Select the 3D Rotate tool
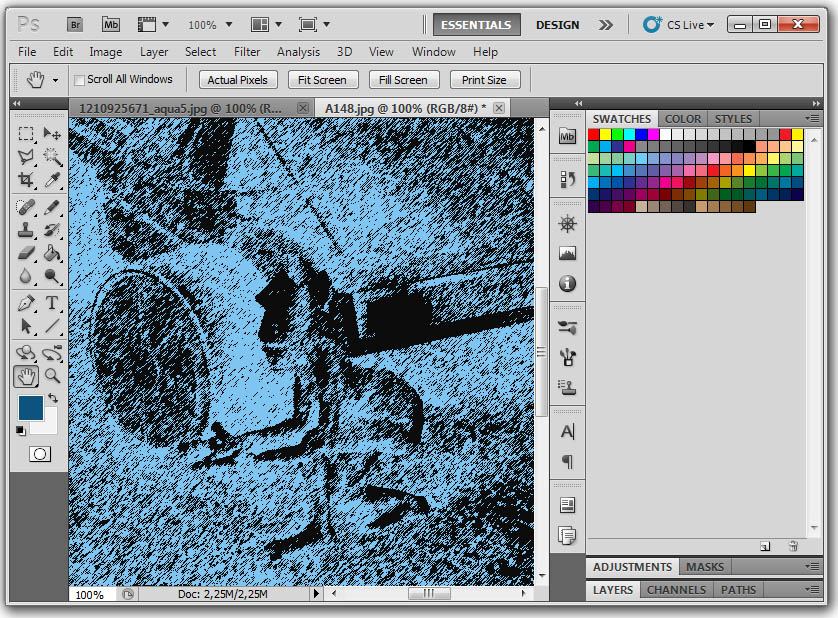Screen dimensions: 838x618 coord(26,353)
